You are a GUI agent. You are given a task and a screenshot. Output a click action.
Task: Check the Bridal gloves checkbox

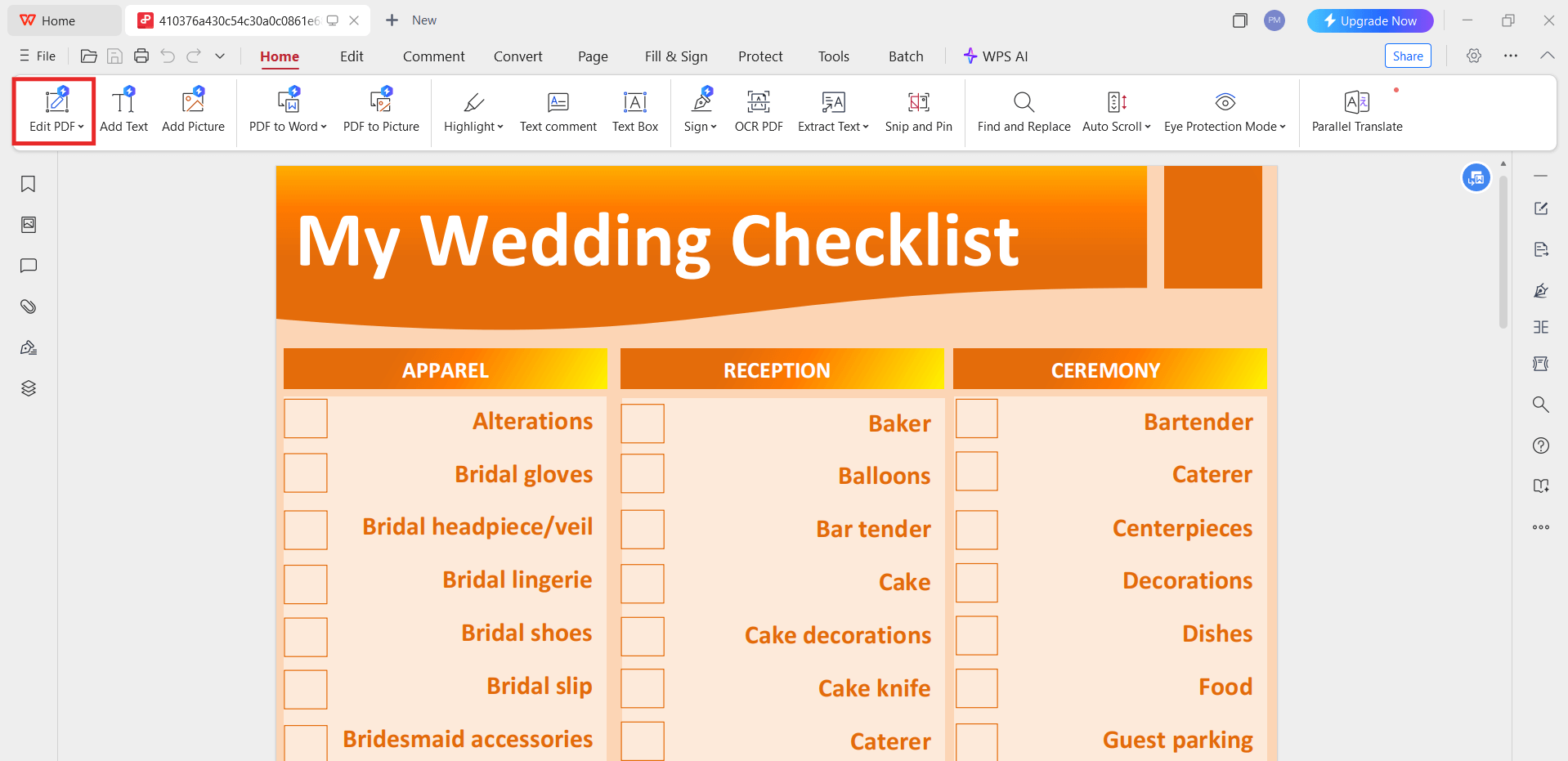point(306,473)
